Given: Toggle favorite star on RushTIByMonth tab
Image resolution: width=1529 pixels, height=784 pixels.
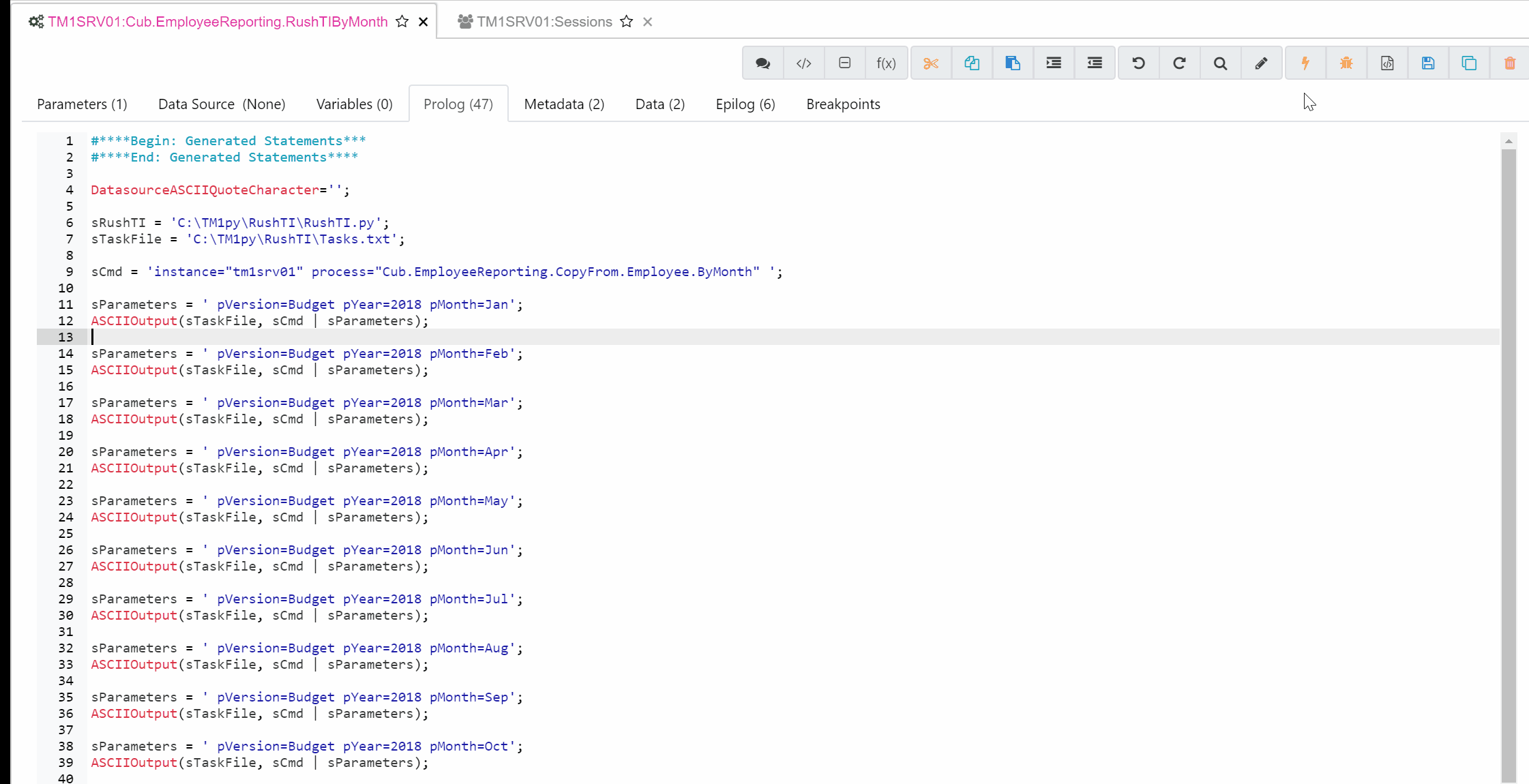Looking at the screenshot, I should click(402, 22).
